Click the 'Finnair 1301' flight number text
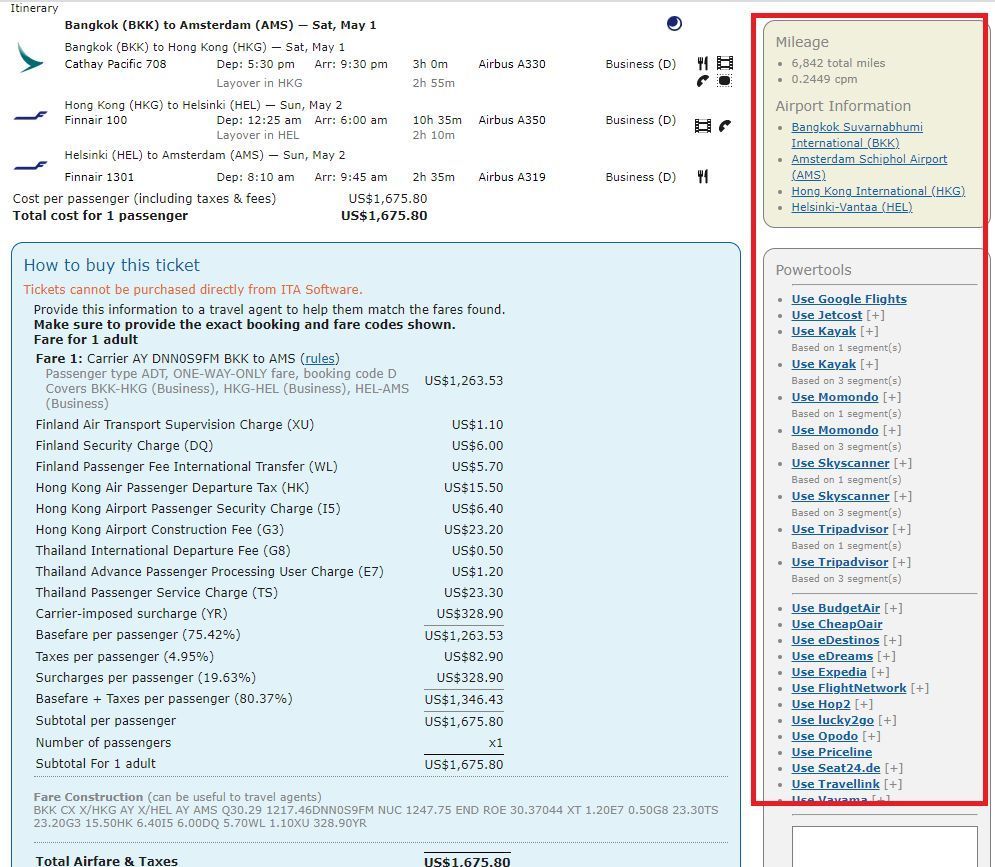The height and width of the screenshot is (867, 995). tap(99, 177)
